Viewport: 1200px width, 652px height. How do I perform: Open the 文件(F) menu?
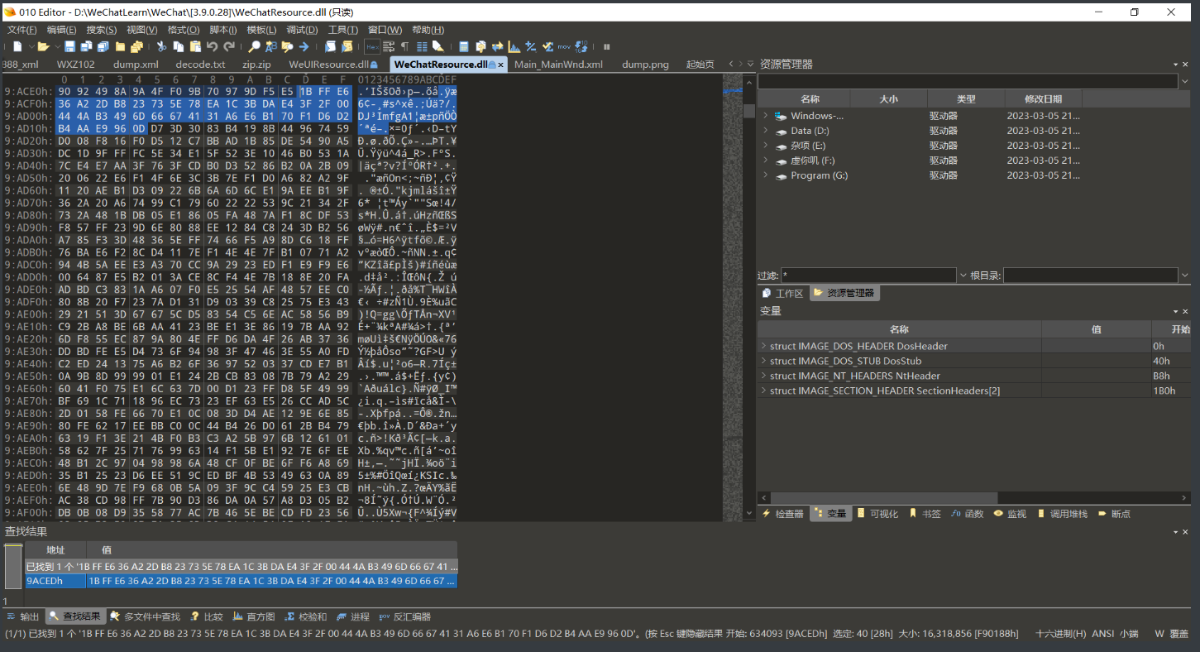point(22,30)
